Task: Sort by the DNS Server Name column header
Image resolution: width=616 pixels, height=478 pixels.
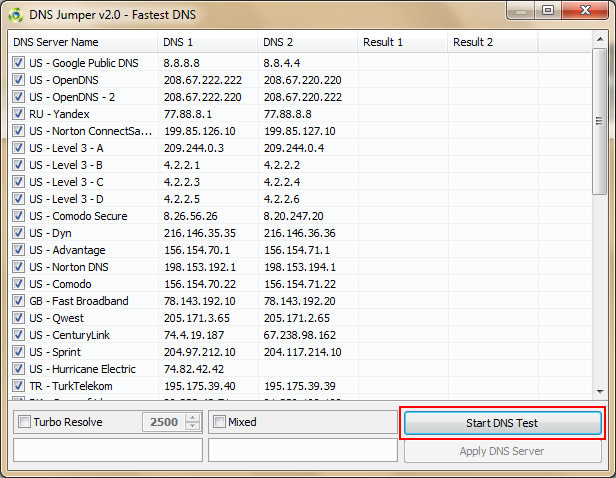Action: pyautogui.click(x=83, y=42)
